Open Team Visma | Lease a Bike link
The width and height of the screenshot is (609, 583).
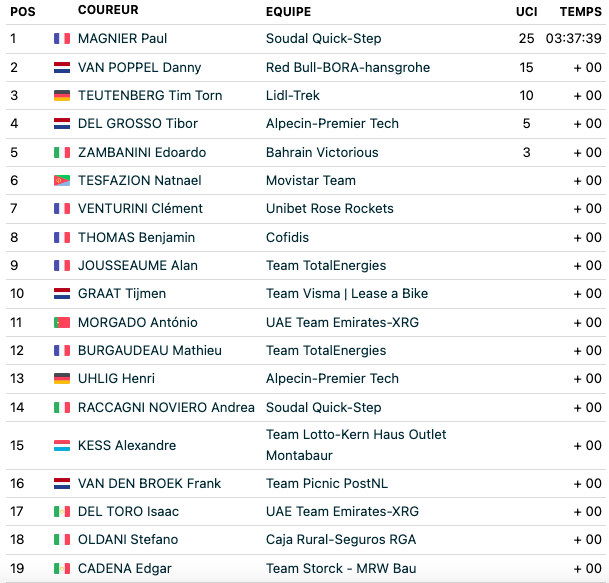click(x=347, y=294)
